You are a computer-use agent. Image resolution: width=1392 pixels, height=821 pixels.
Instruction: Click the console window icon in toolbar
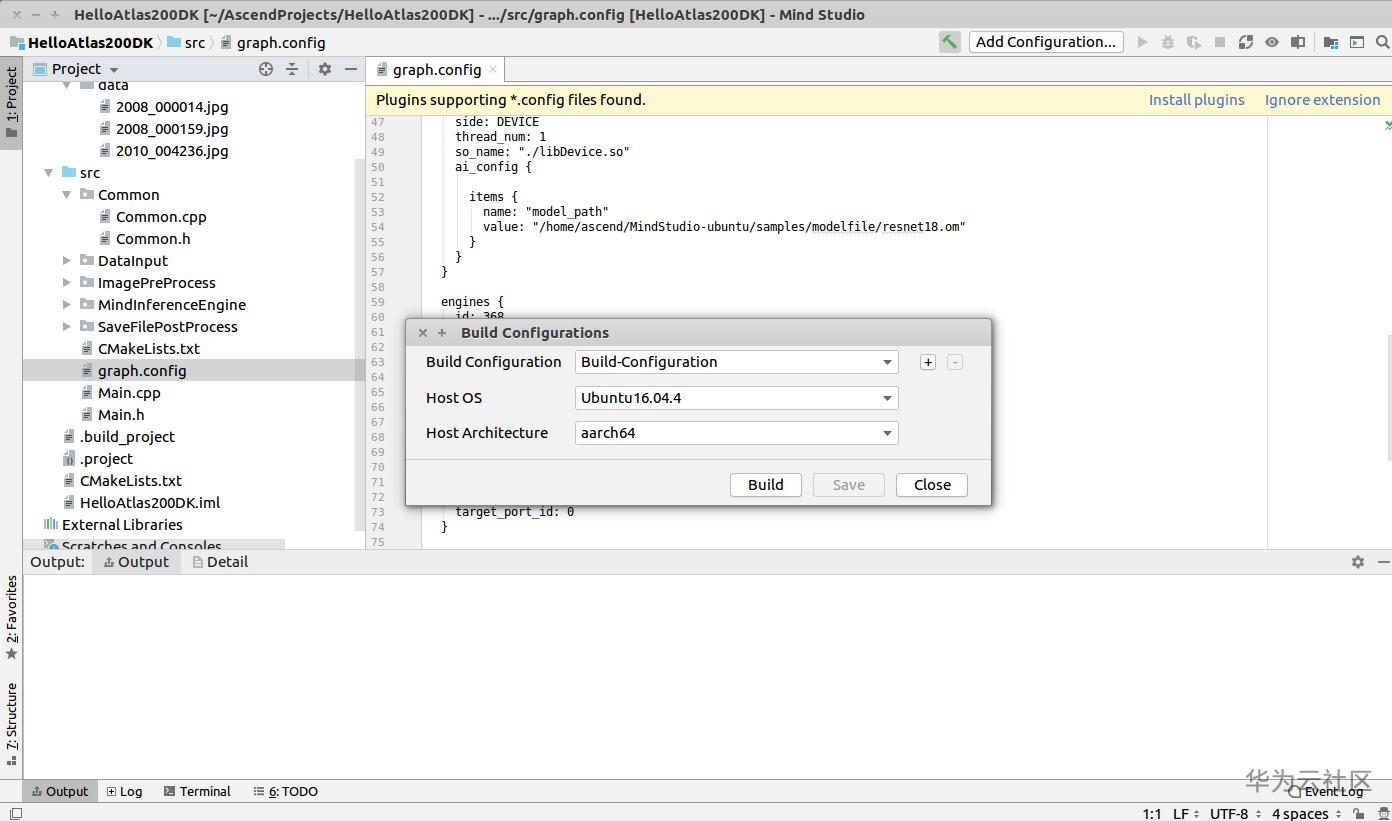[x=1357, y=42]
